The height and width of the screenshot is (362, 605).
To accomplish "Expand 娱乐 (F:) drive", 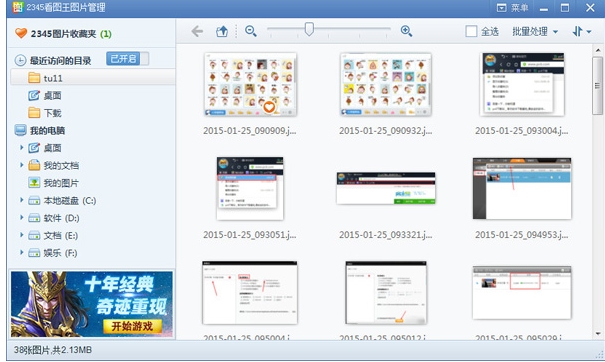I will click(22, 252).
